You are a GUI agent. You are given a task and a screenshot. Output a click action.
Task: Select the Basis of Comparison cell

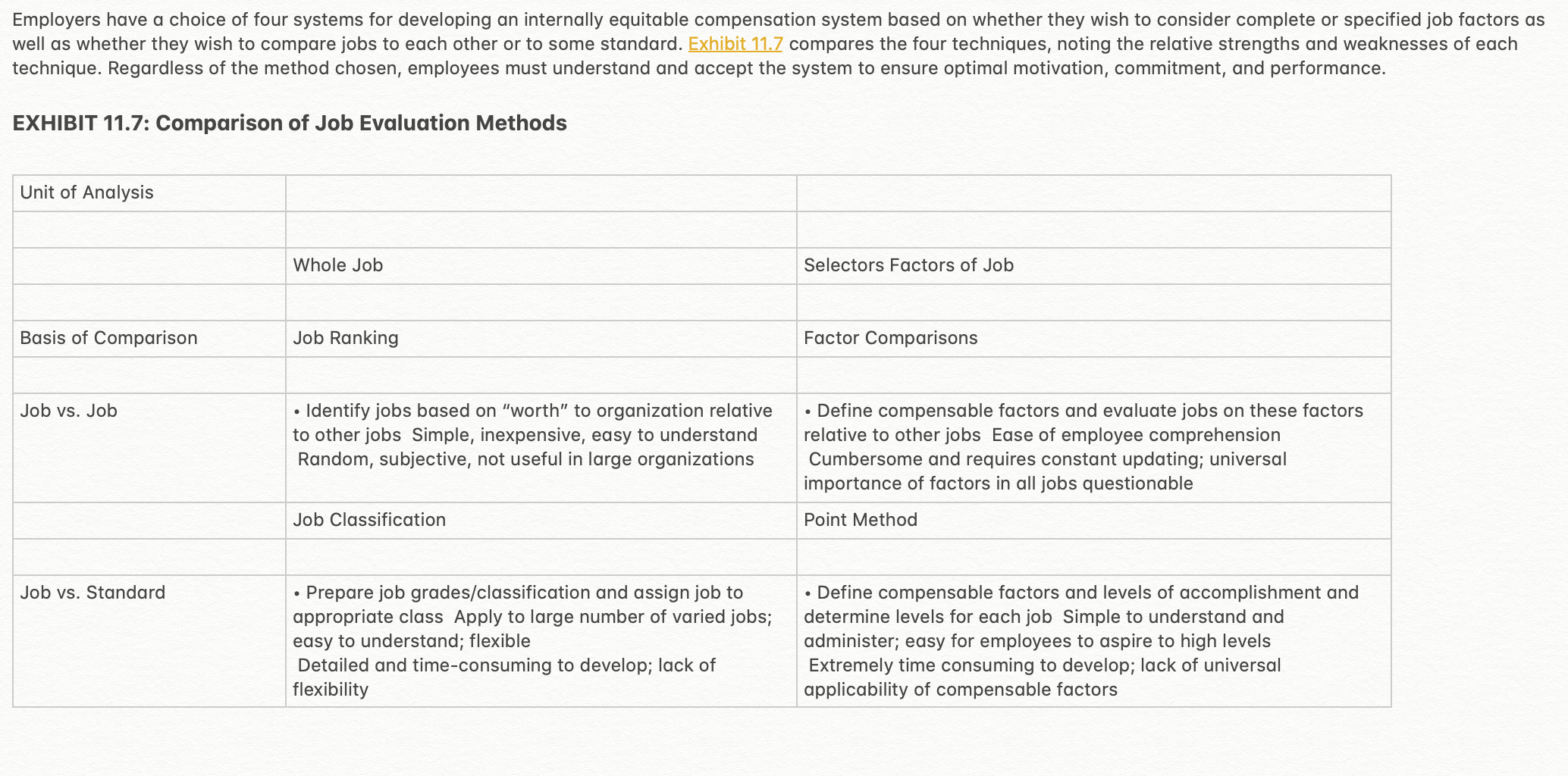[149, 339]
